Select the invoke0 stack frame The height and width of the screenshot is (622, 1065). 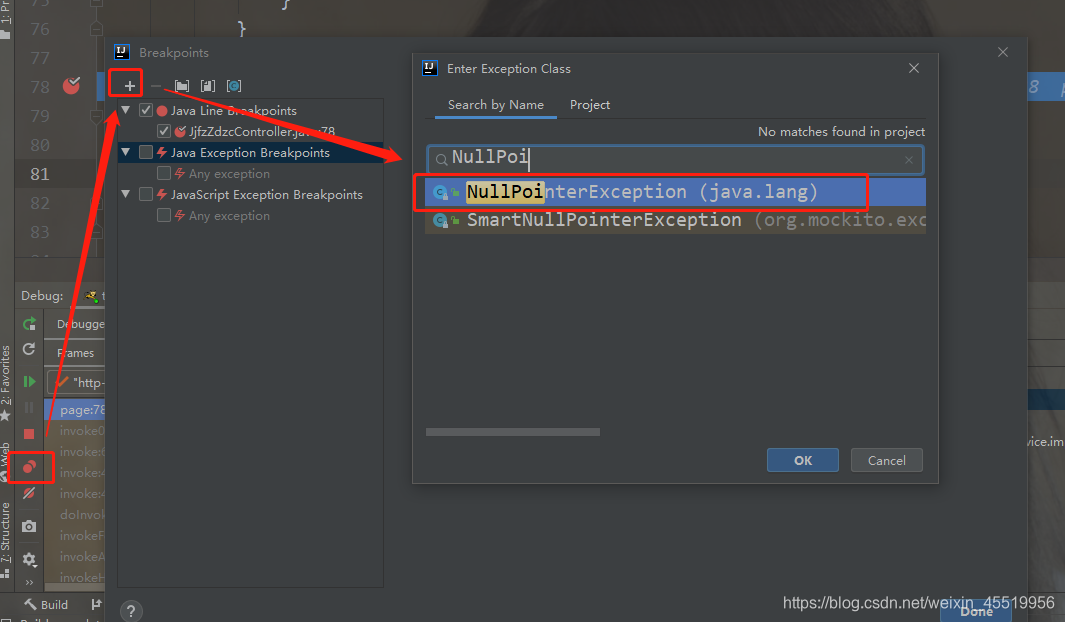point(75,431)
